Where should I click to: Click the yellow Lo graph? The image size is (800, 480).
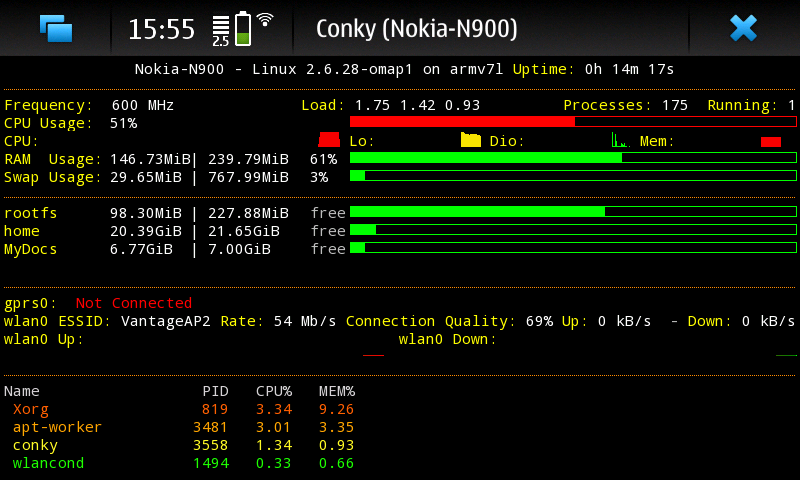click(x=470, y=140)
